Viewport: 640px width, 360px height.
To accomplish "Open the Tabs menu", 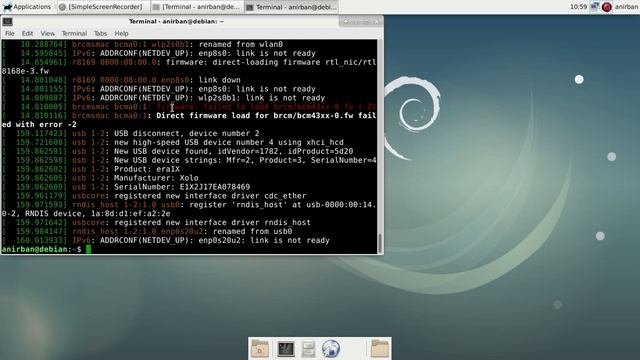I will pyautogui.click(x=100, y=33).
